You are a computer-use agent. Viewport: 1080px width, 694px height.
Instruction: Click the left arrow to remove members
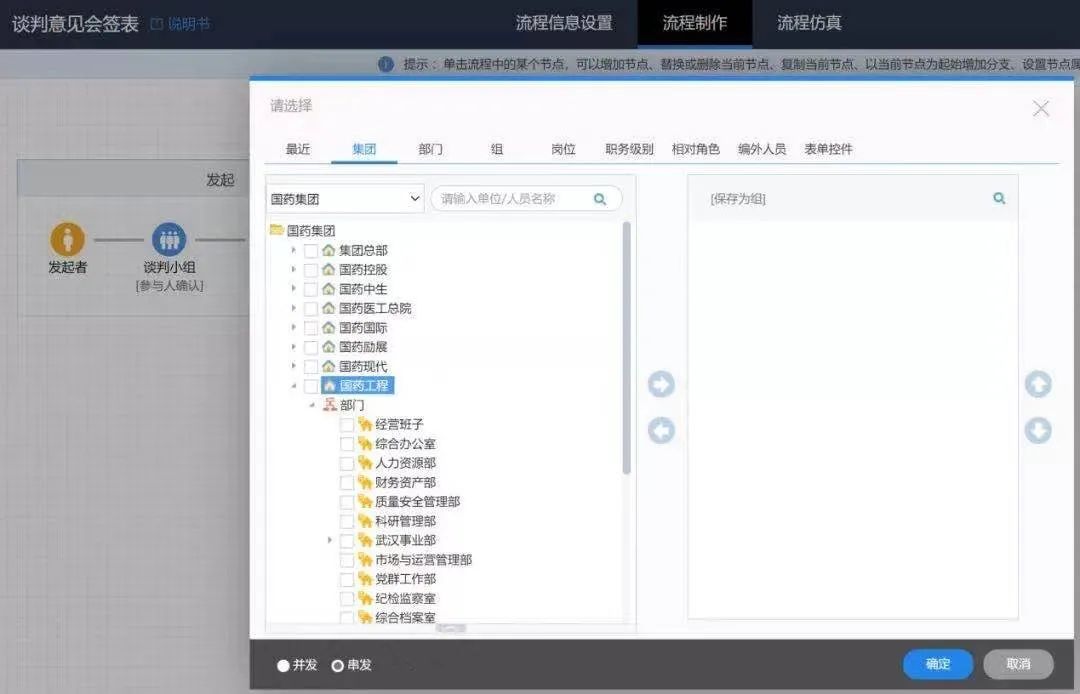(x=660, y=430)
